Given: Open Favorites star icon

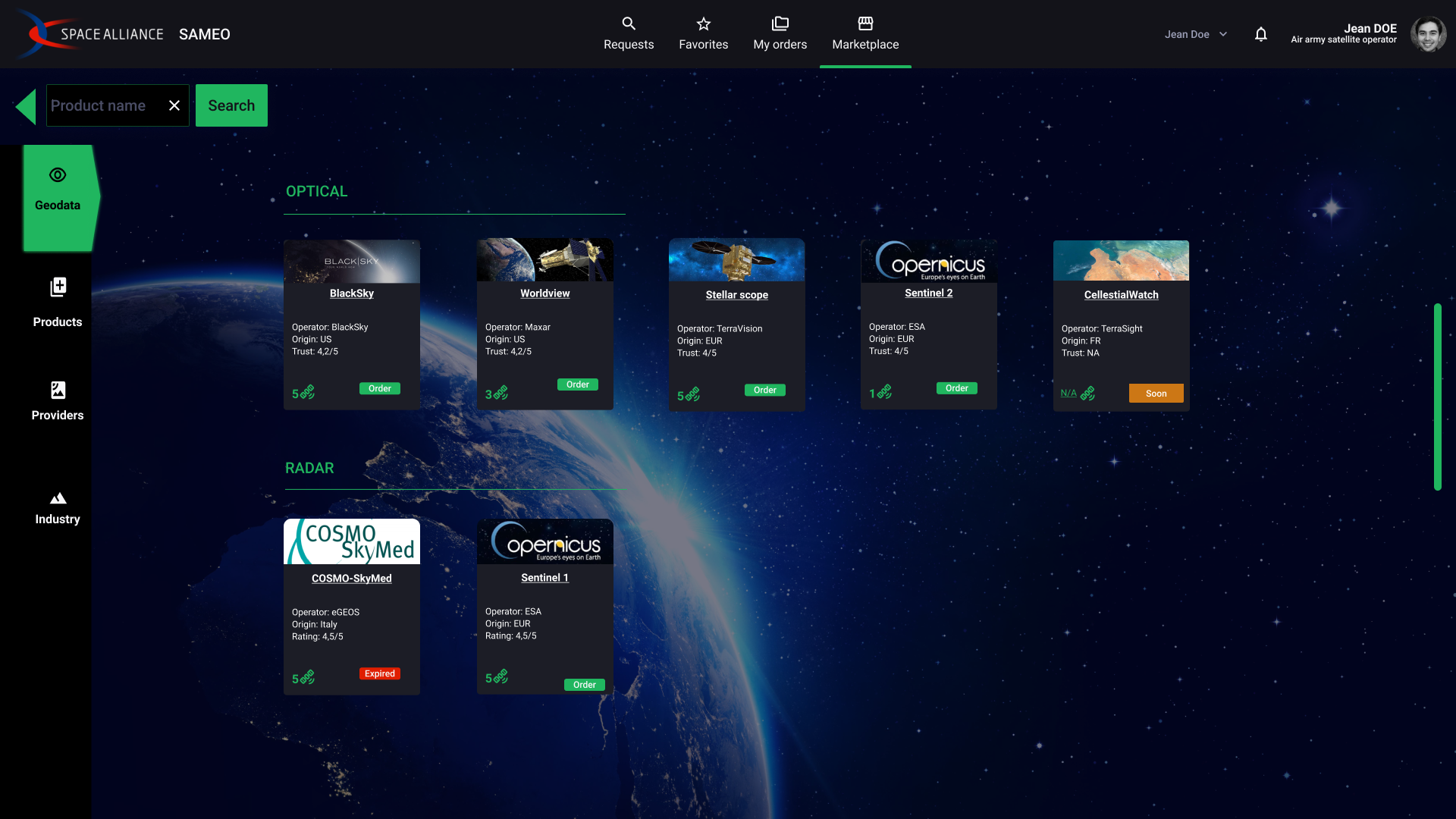Looking at the screenshot, I should point(704,24).
